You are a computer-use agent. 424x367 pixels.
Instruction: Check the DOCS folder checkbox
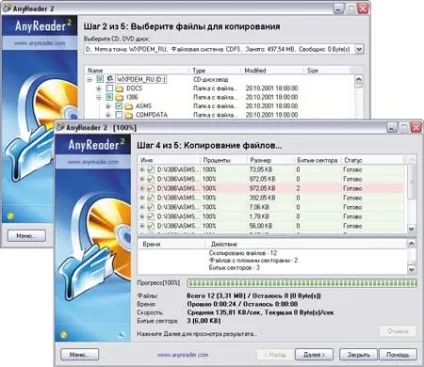point(109,88)
